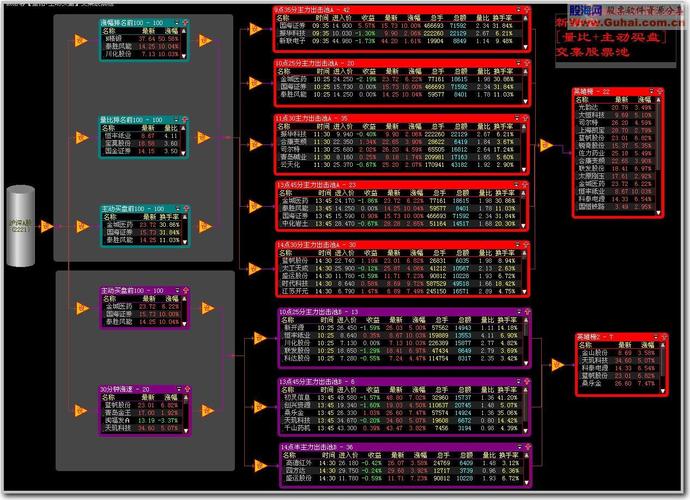The height and width of the screenshot is (500, 690).
Task: Toggle the pin icon on the 英雄榜 title bar
Action: point(660,91)
